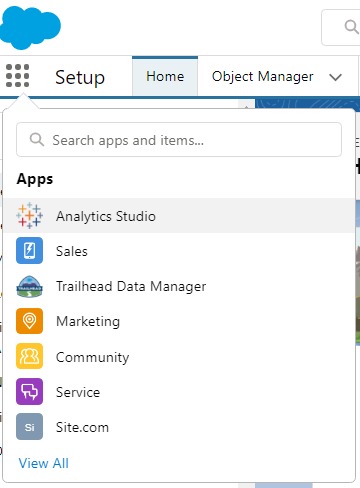Open Trailhead Data Manager app name
Image resolution: width=360 pixels, height=488 pixels.
click(x=131, y=287)
